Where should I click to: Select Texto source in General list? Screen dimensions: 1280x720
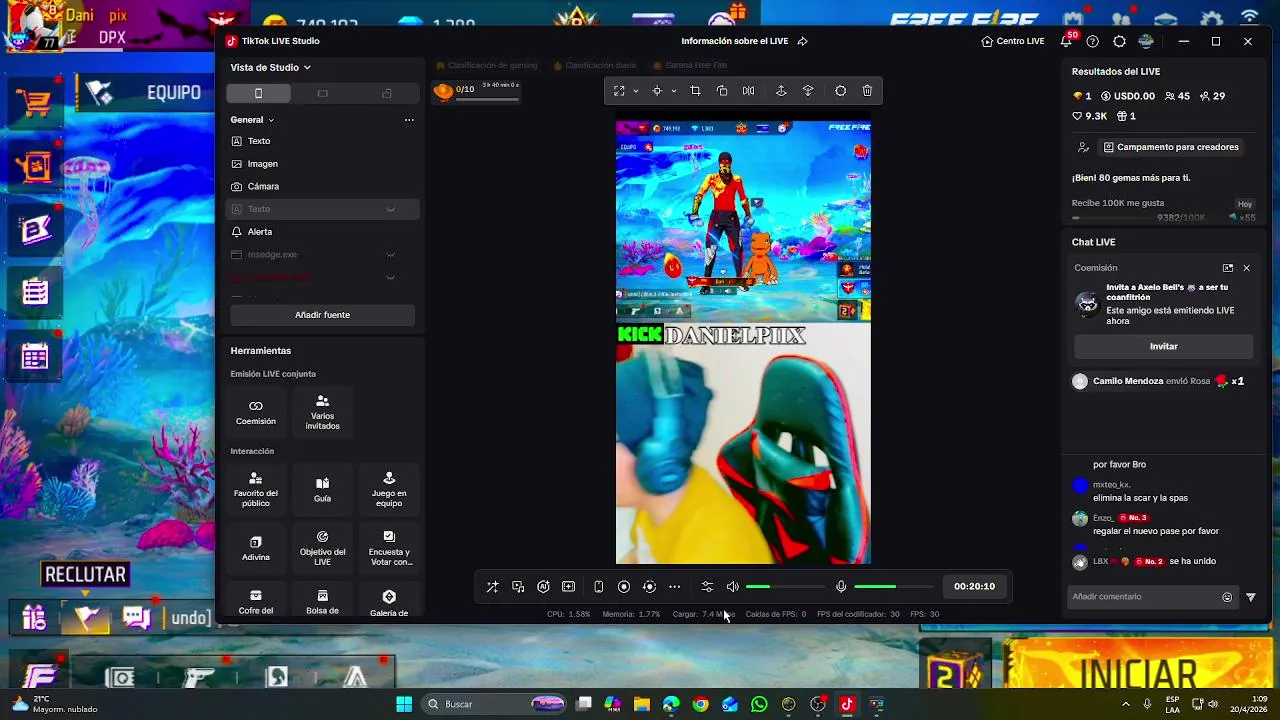322,141
